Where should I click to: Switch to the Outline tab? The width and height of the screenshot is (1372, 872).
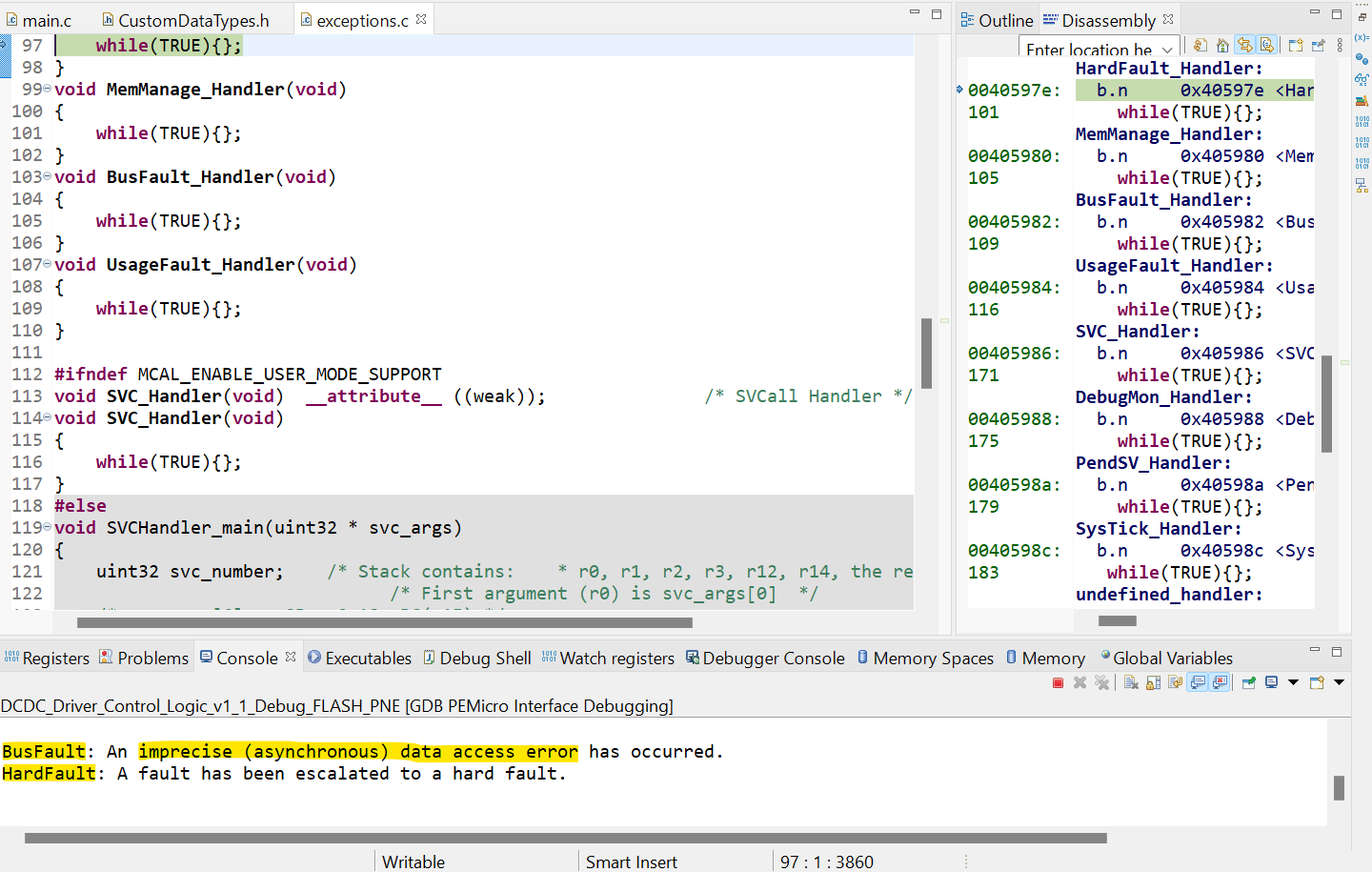997,20
